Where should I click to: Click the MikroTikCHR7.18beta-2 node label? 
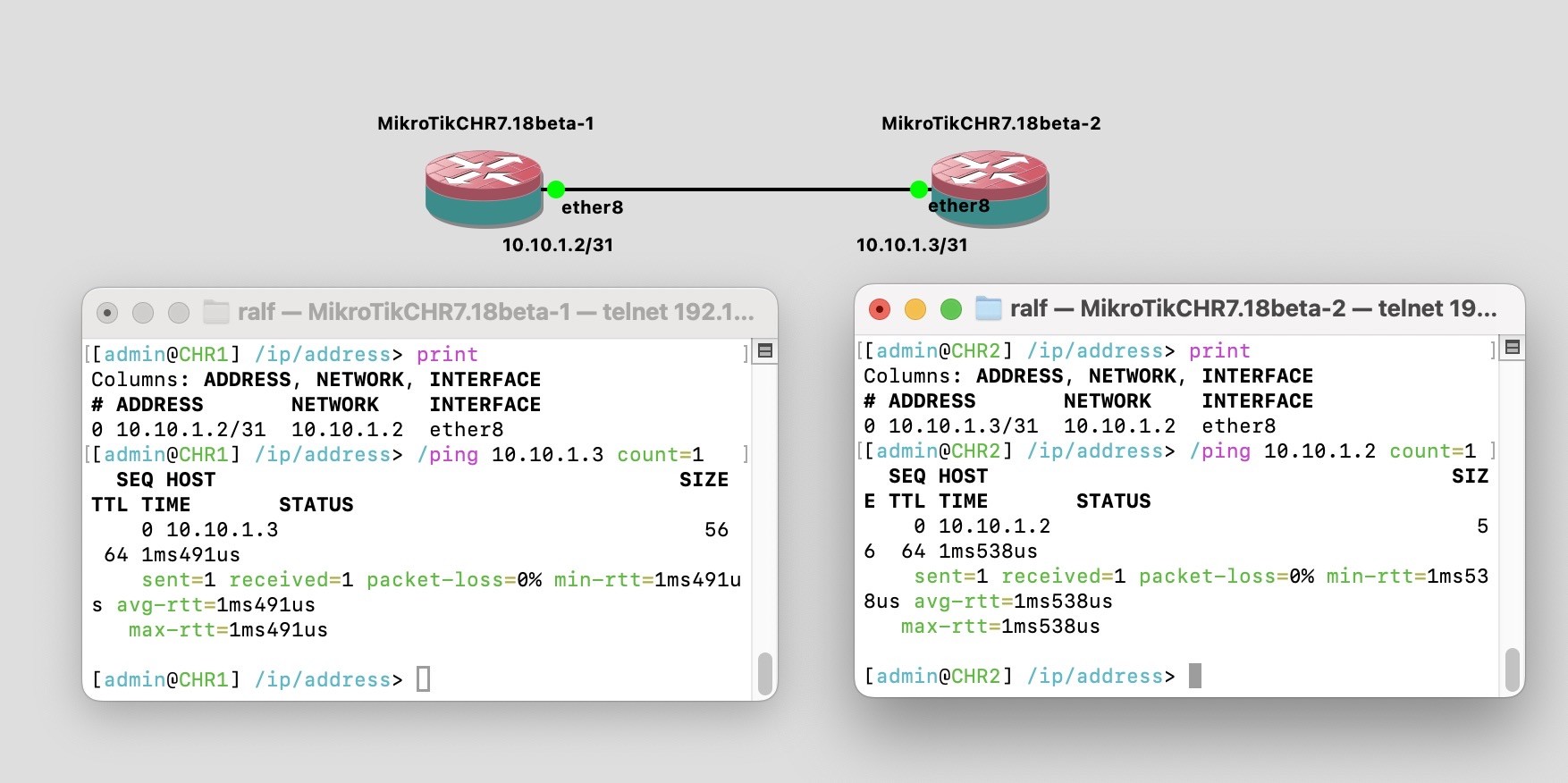click(x=991, y=123)
